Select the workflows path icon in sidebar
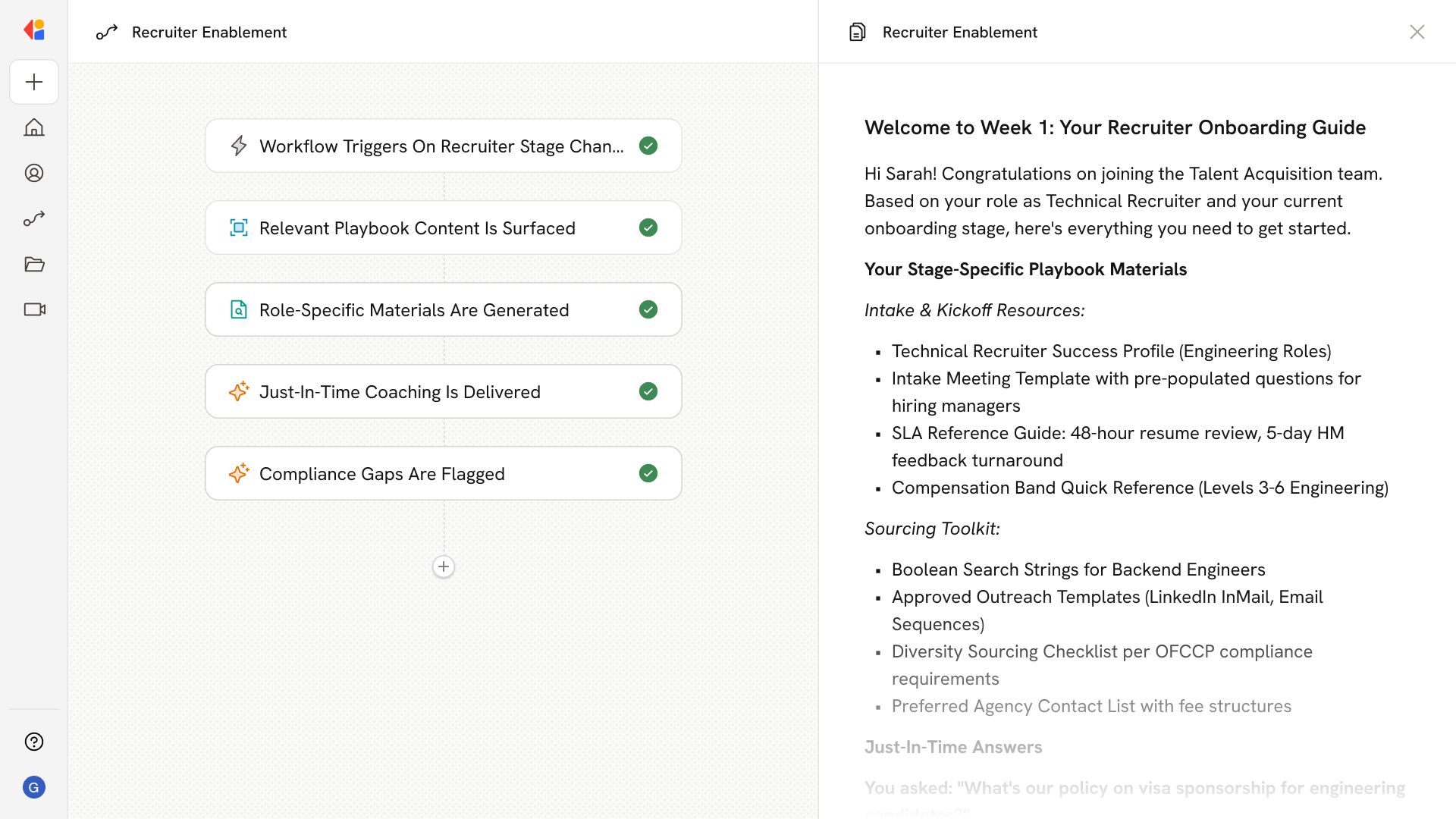The height and width of the screenshot is (819, 1456). 34,218
